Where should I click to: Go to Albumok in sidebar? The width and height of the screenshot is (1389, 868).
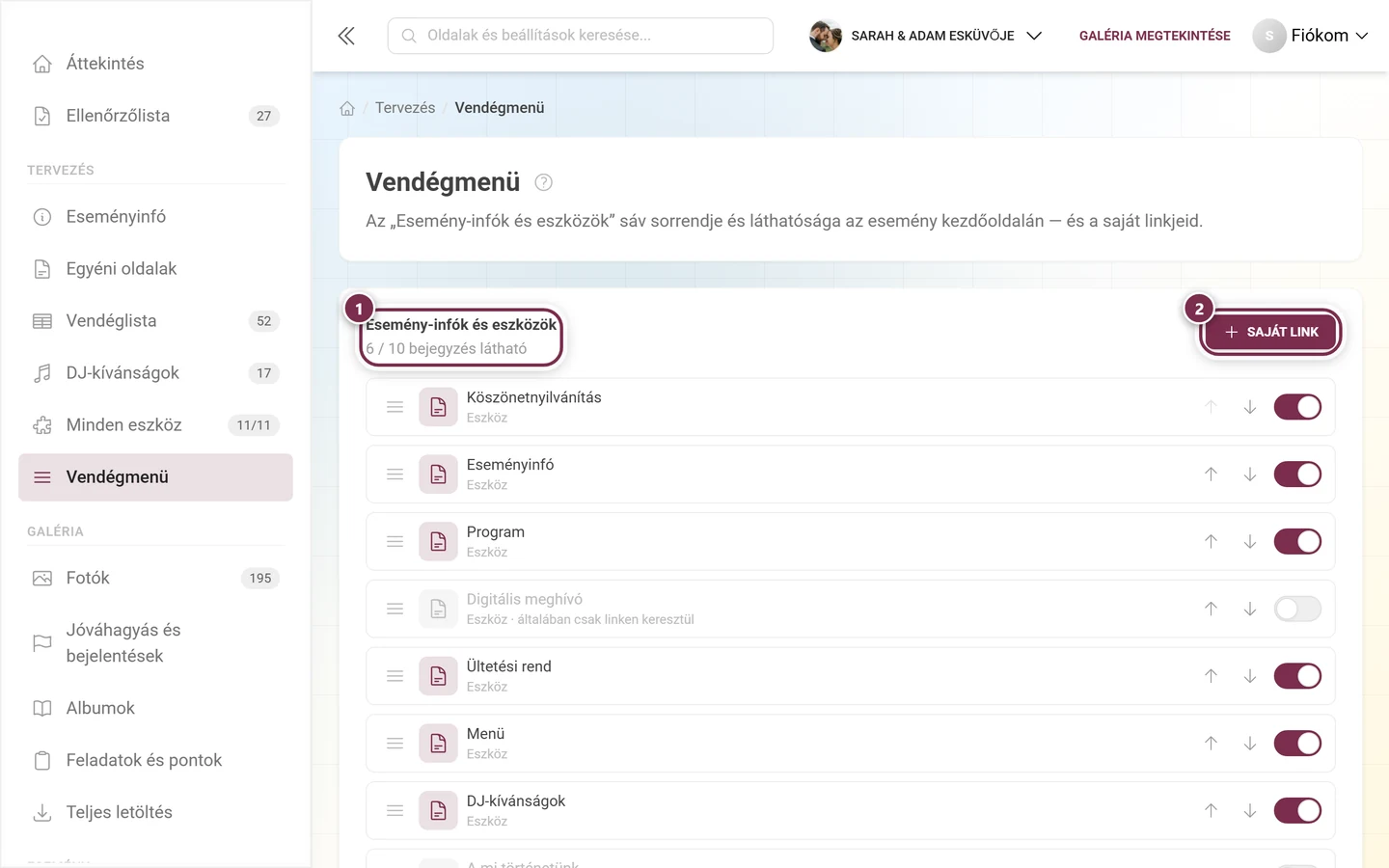[155, 708]
